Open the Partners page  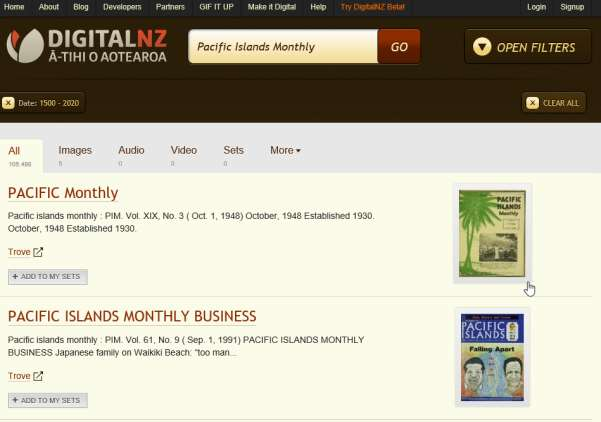tap(170, 7)
